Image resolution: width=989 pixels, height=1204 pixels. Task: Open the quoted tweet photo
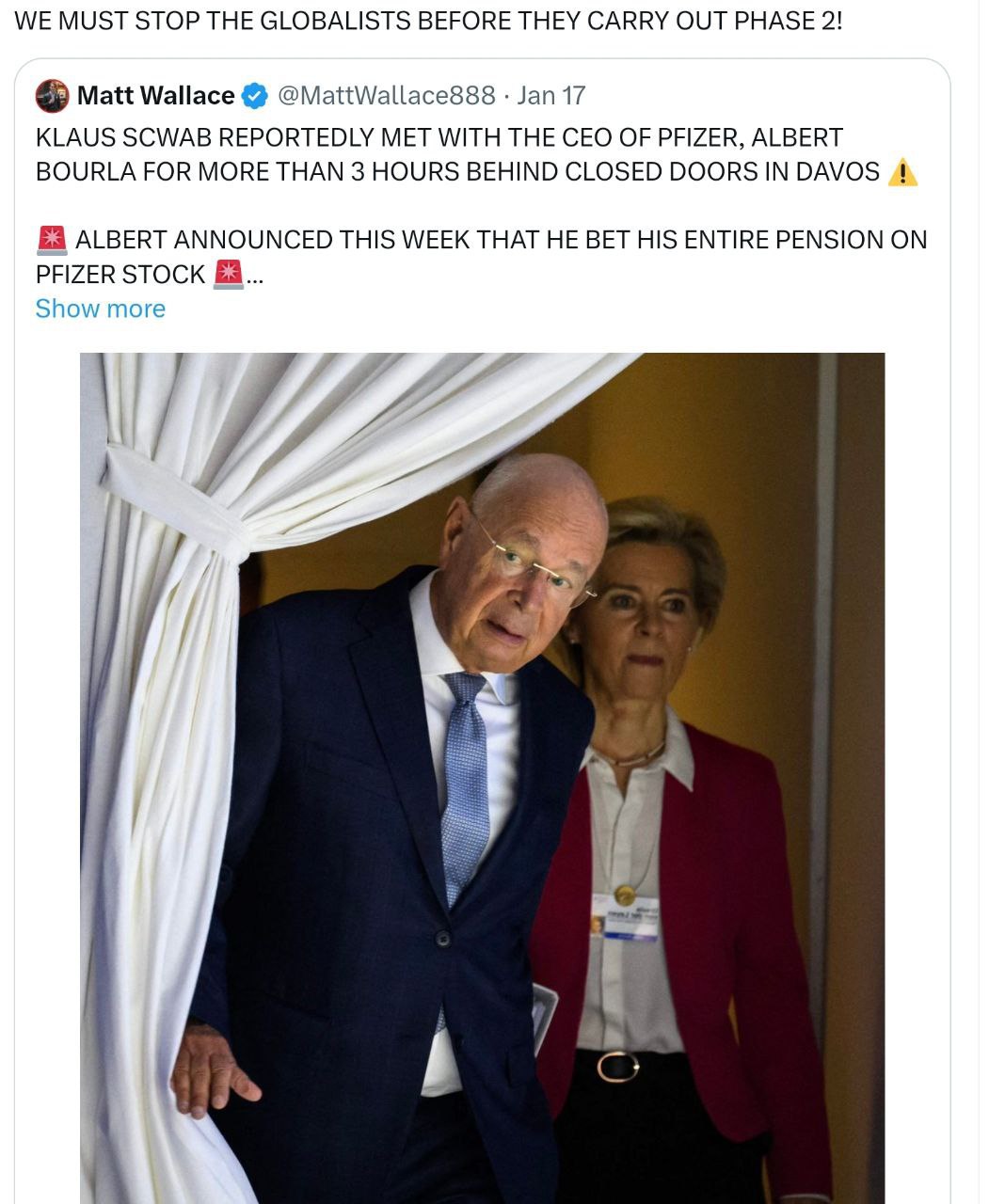point(483,778)
